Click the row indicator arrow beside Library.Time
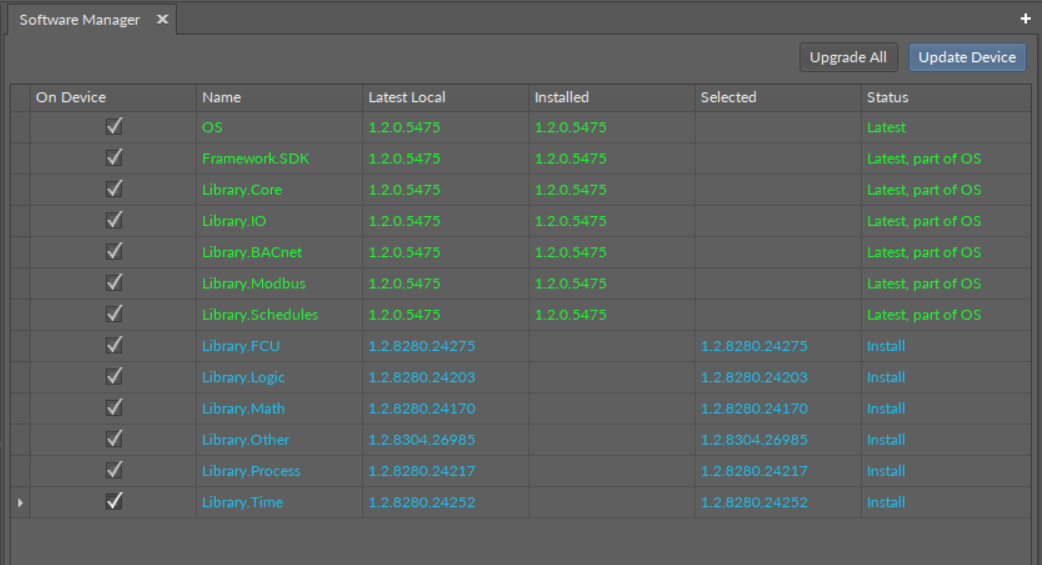The height and width of the screenshot is (565, 1042). click(x=20, y=502)
